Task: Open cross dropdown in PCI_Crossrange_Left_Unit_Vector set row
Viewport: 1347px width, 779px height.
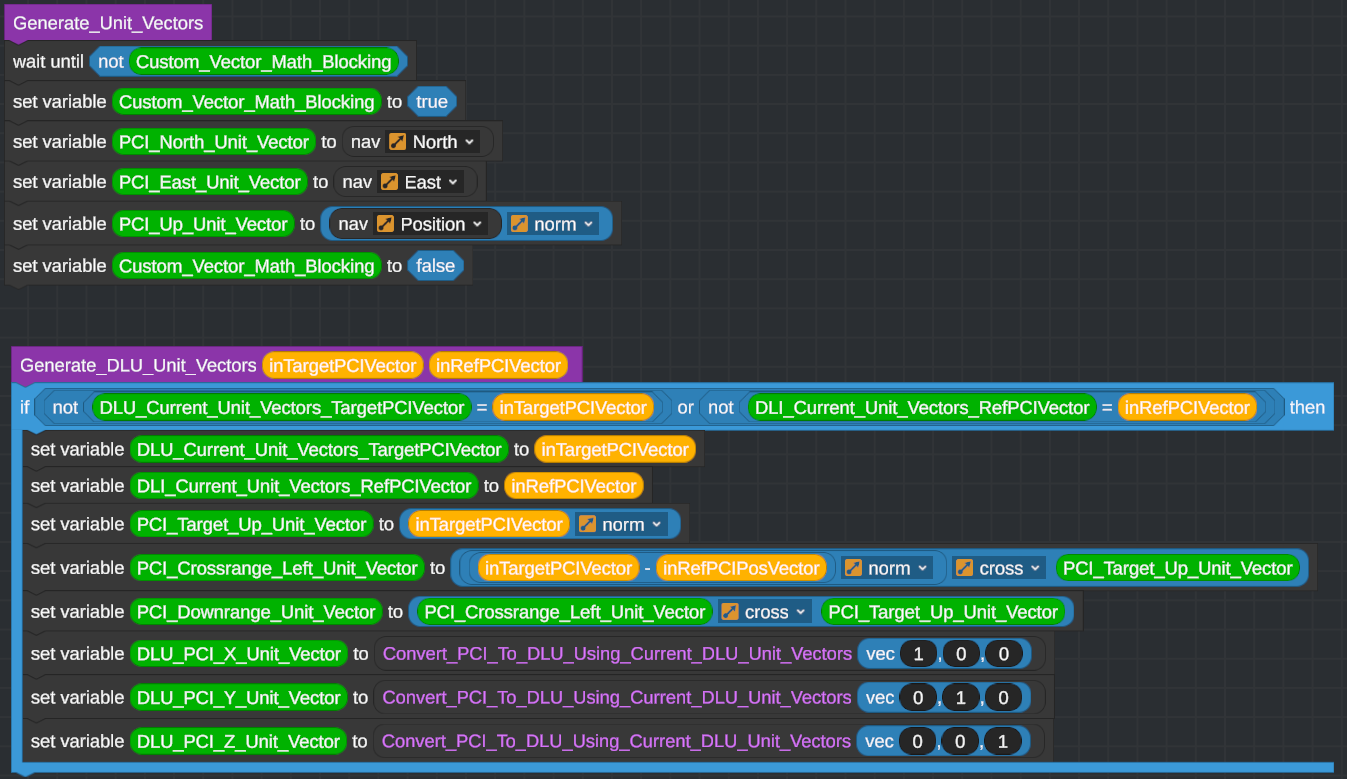Action: 999,568
